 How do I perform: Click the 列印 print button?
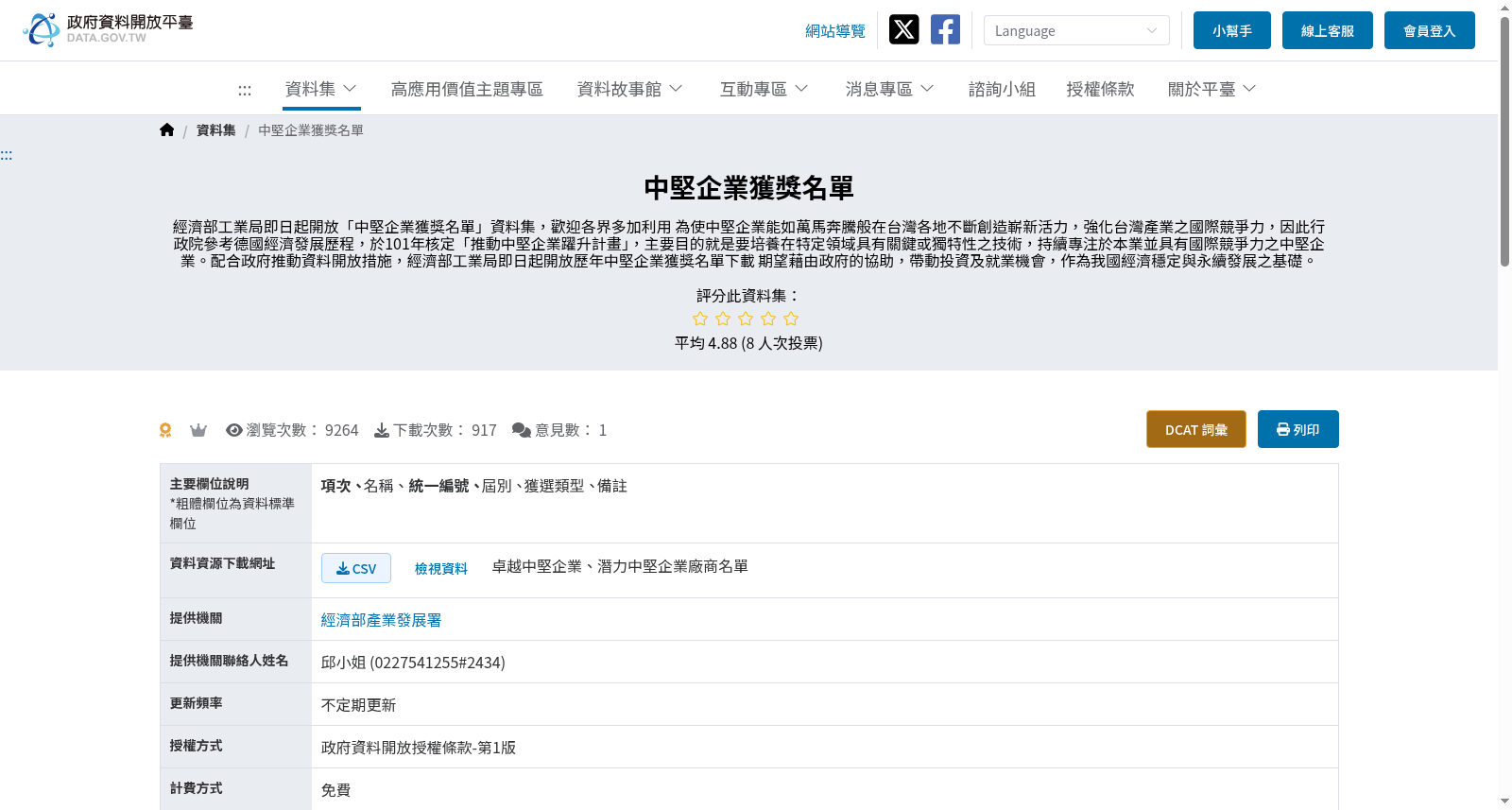1298,429
